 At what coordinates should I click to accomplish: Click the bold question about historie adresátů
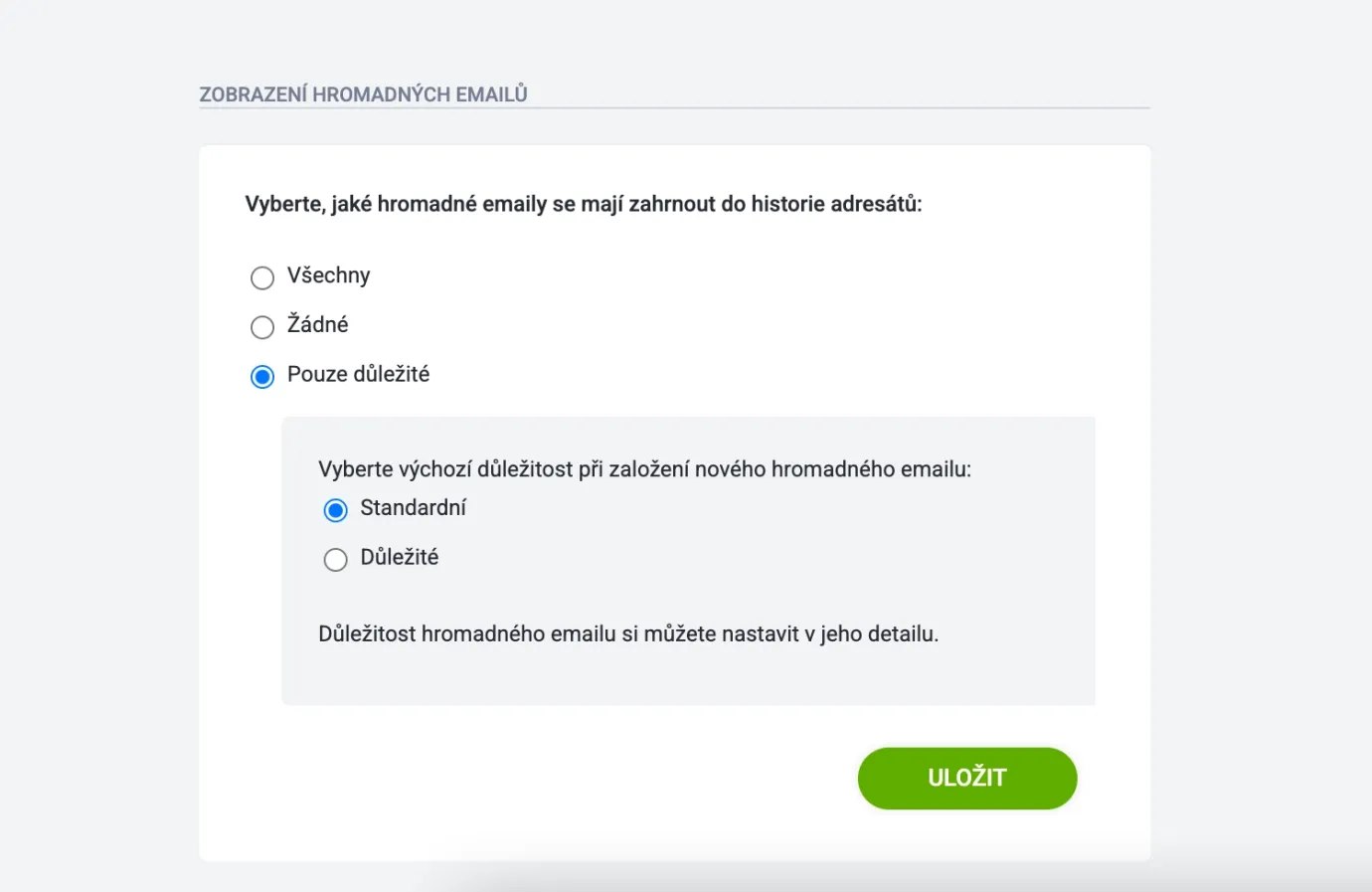click(583, 204)
